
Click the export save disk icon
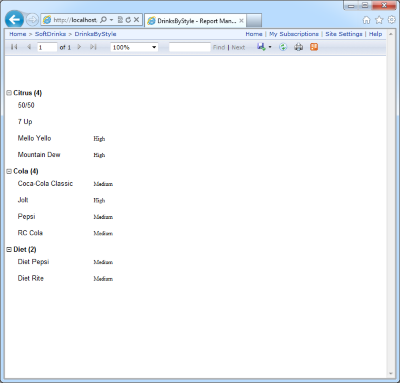pyautogui.click(x=261, y=47)
